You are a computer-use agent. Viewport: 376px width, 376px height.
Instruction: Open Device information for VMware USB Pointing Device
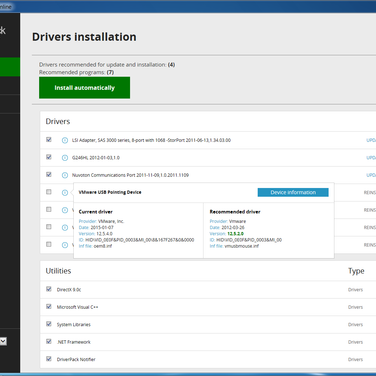(x=293, y=192)
